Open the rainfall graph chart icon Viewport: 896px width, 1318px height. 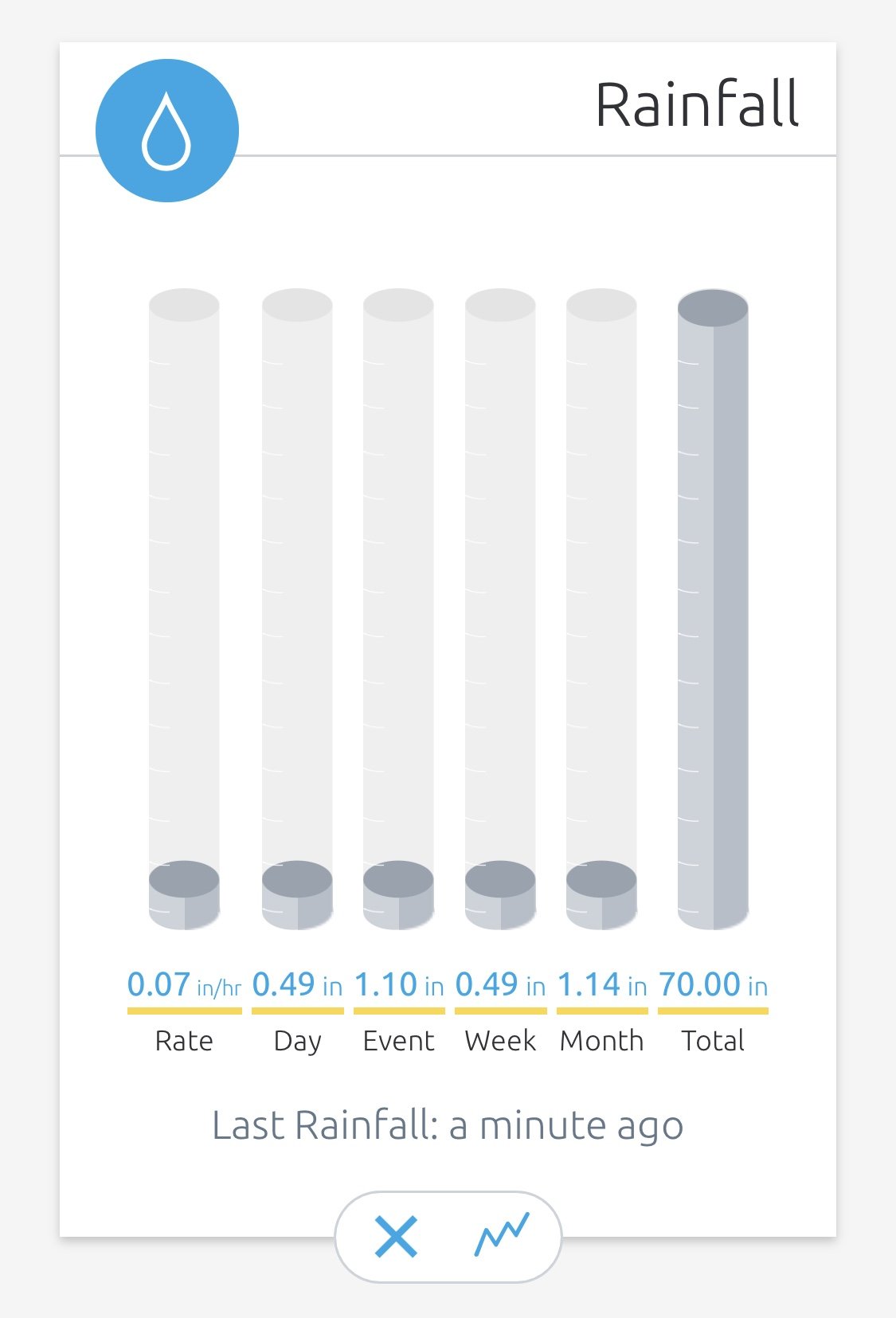[x=502, y=1236]
